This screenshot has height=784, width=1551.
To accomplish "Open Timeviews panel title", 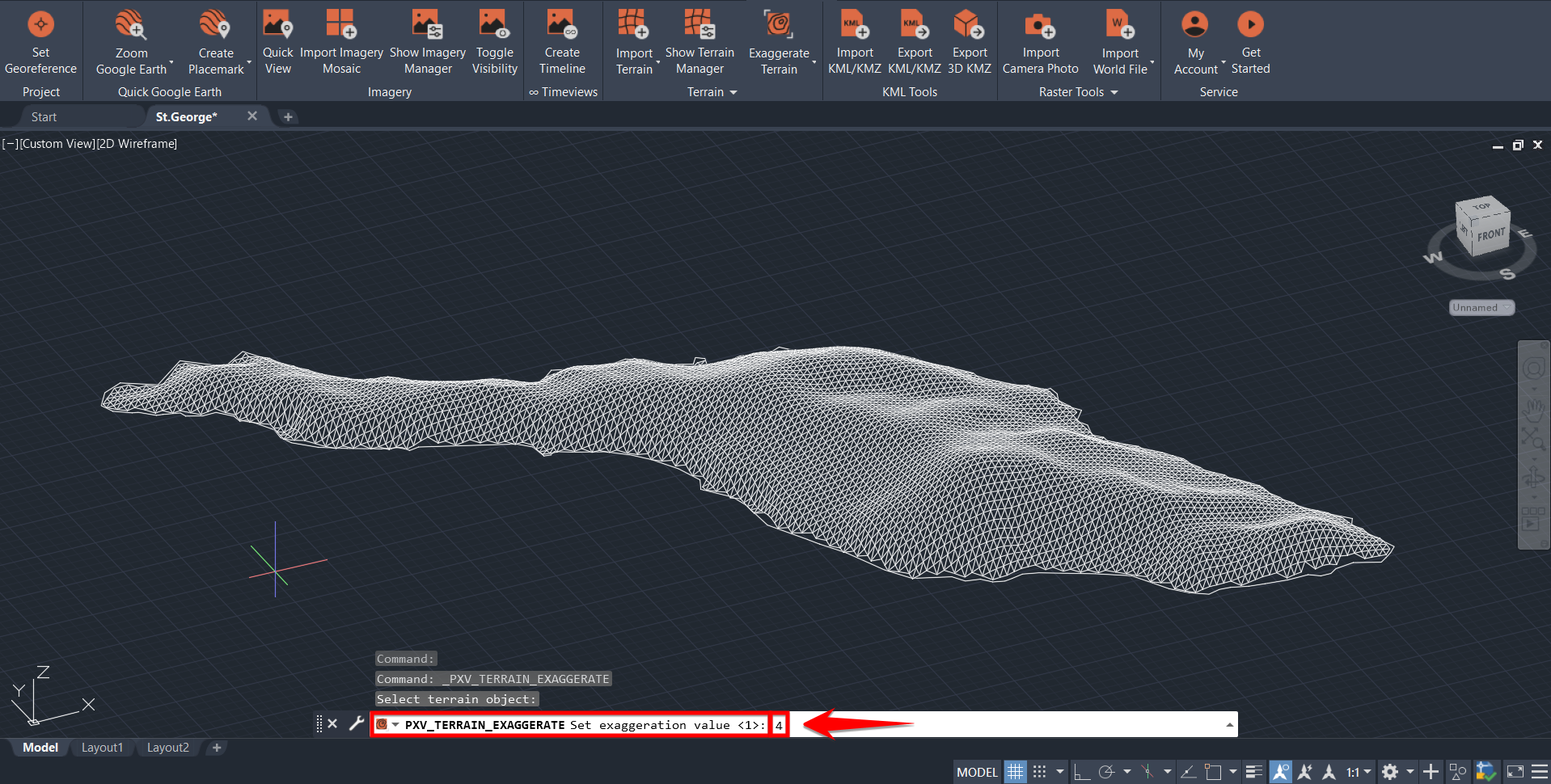I will point(563,92).
